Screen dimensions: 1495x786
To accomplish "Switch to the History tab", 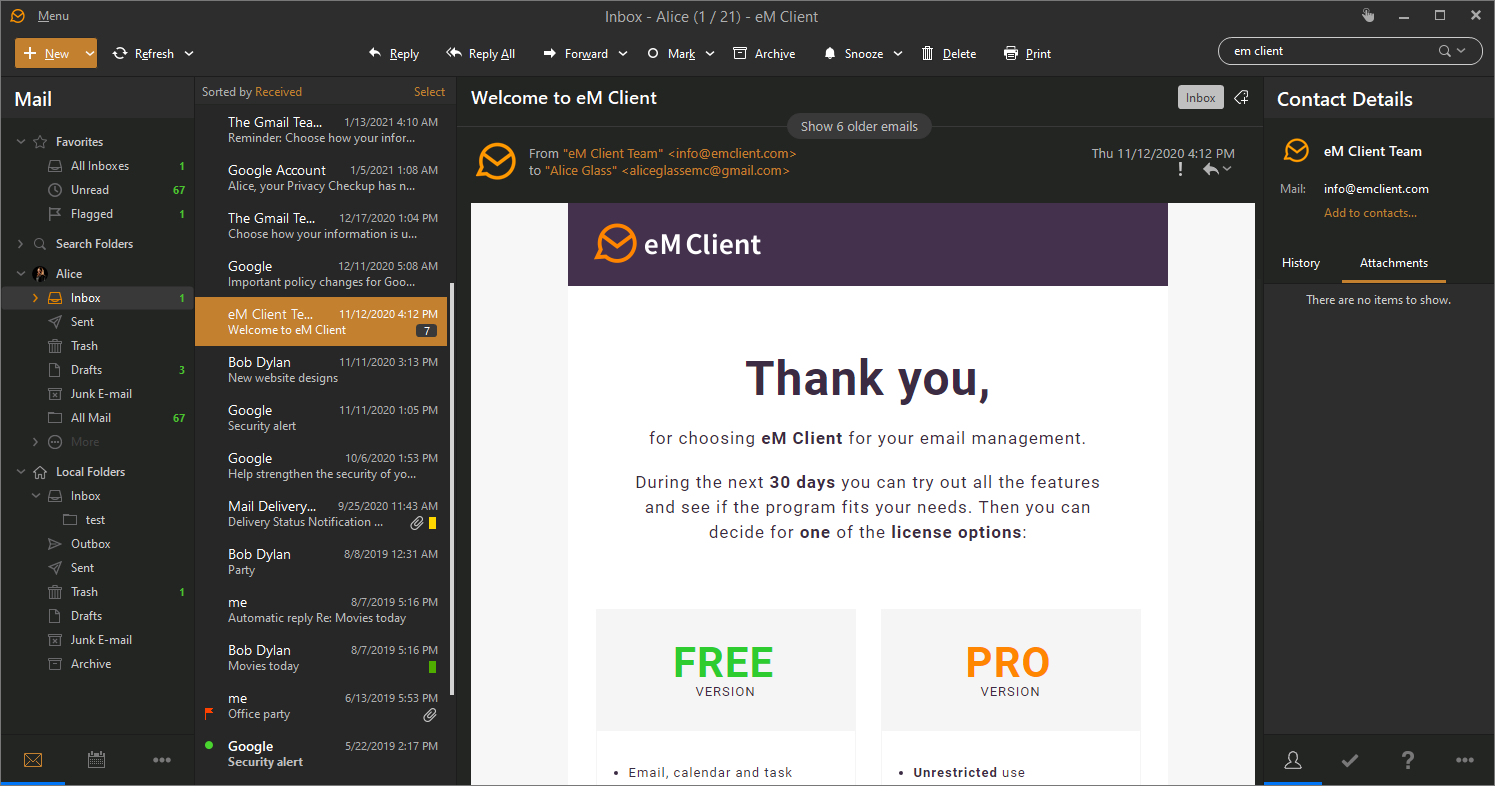I will pyautogui.click(x=1300, y=263).
